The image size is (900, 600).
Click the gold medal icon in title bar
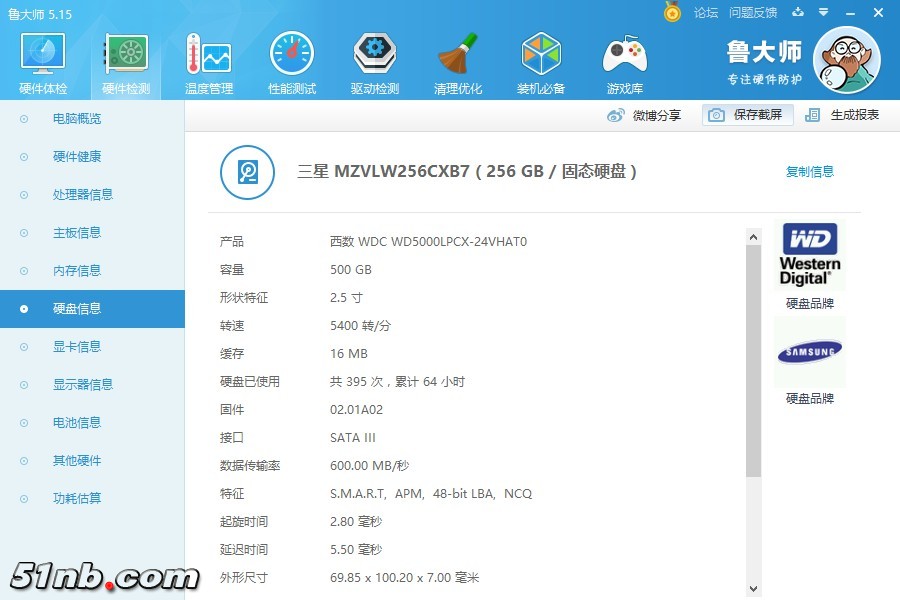point(673,12)
